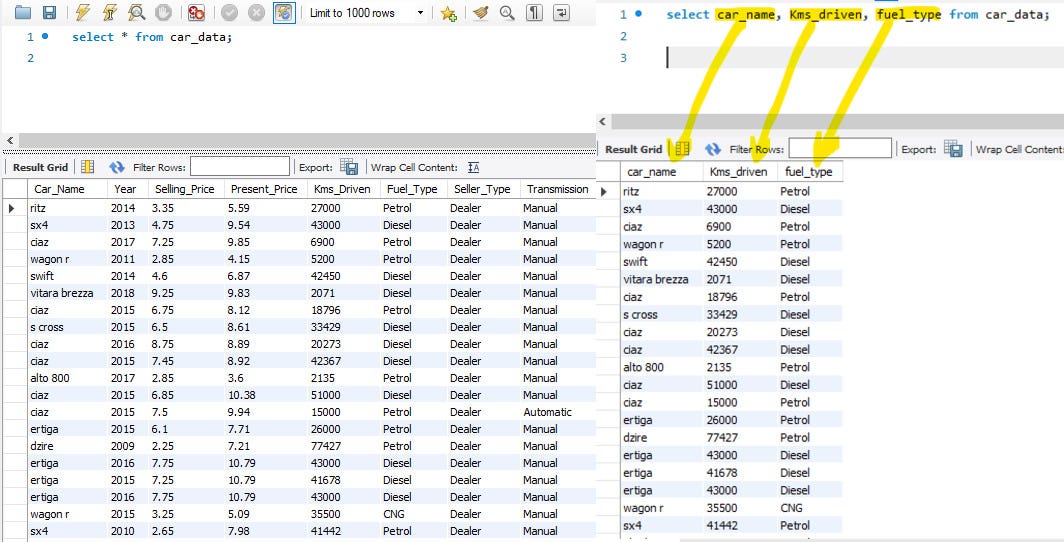Toggle the auto-commit mode button
Viewport: 1064px width, 542px height.
point(284,12)
